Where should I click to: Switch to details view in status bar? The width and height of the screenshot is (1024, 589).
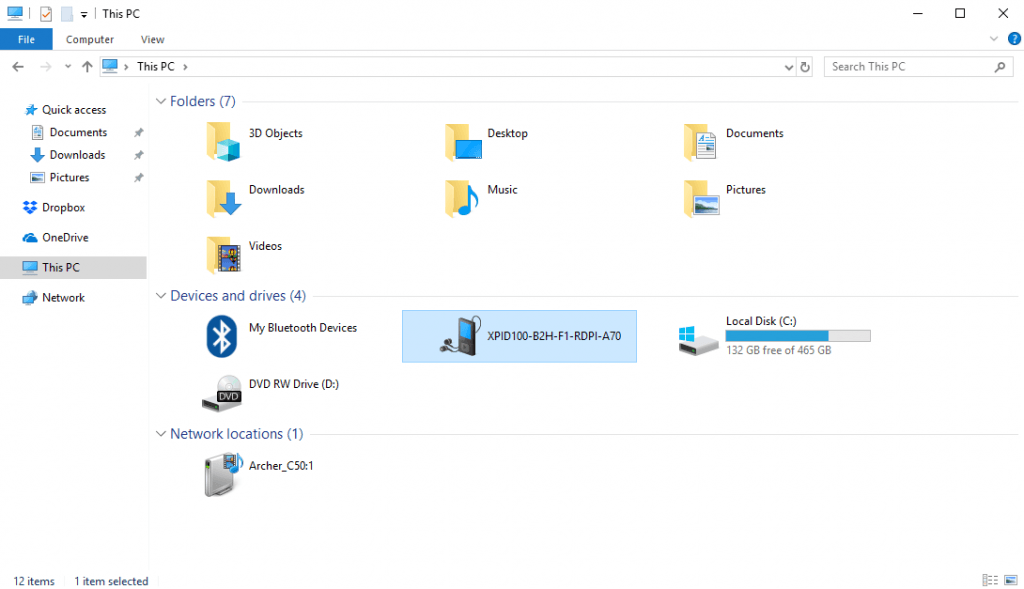pos(989,580)
